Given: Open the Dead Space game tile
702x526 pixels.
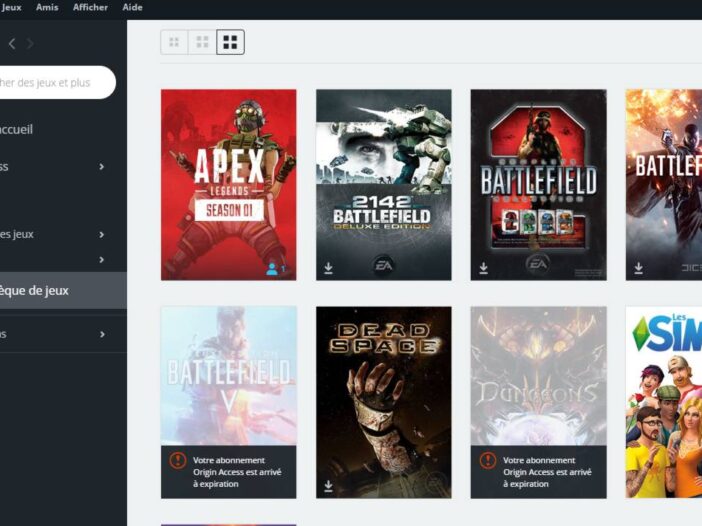Looking at the screenshot, I should pos(384,402).
